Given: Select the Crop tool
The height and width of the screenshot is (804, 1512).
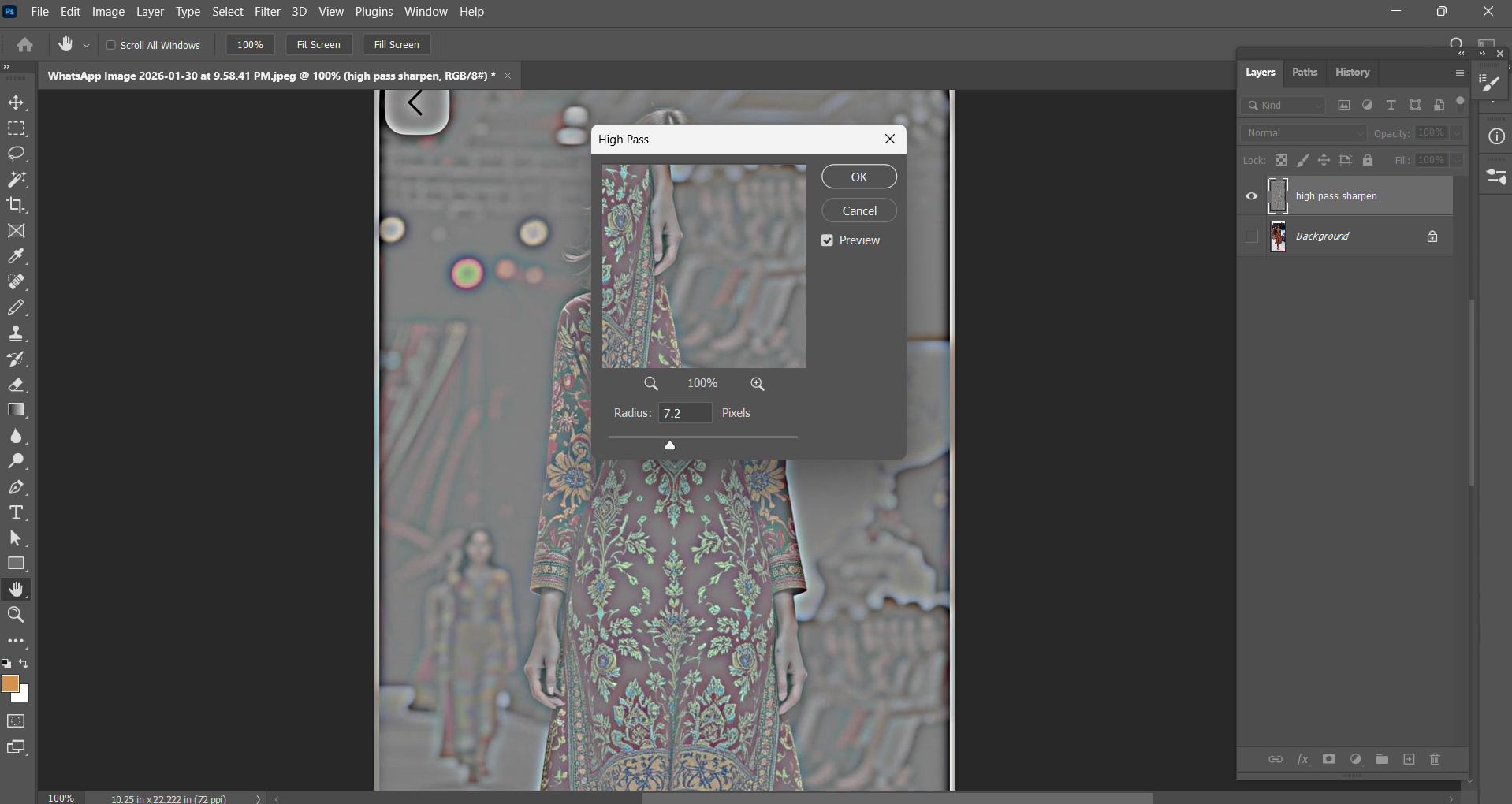Looking at the screenshot, I should [x=16, y=205].
